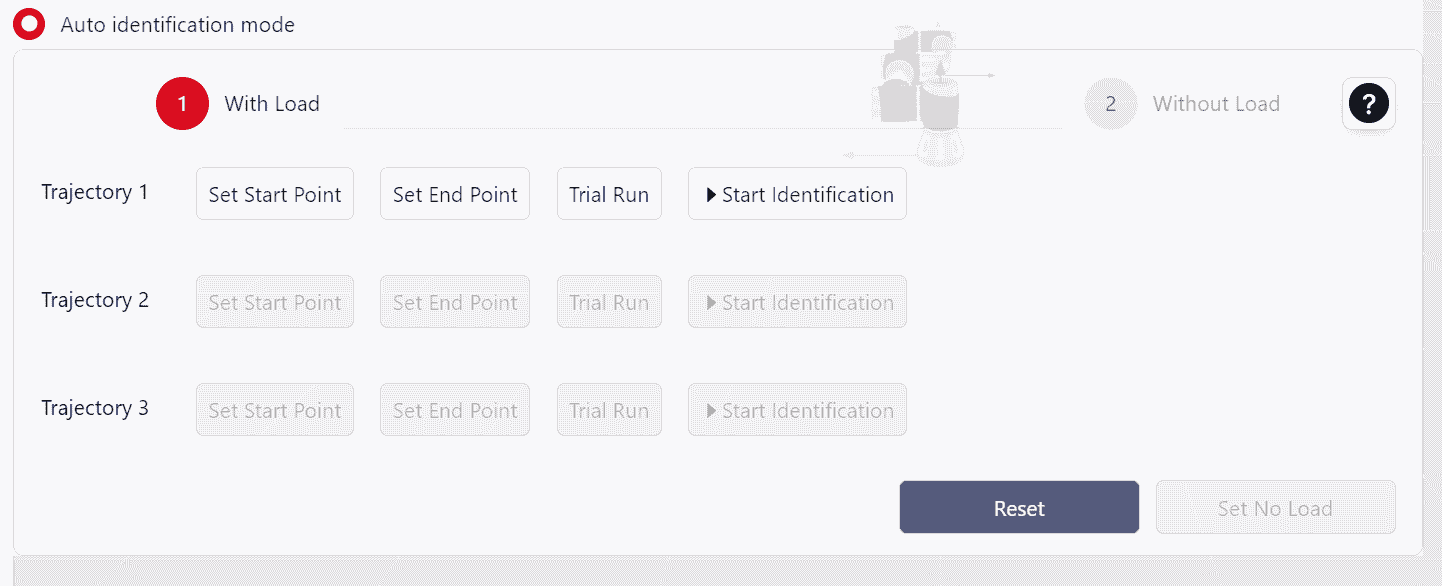Start Identification for Trajectory 3
Screen dimensions: 1442x586
[797, 410]
